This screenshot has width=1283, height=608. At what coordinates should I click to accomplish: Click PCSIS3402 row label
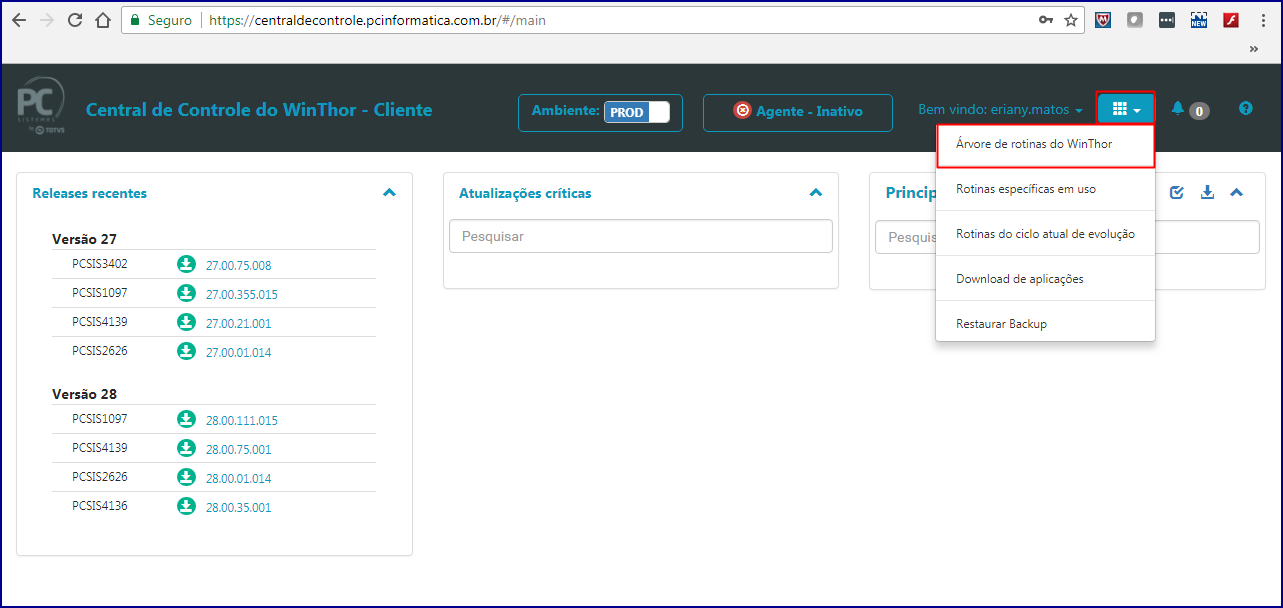click(100, 264)
